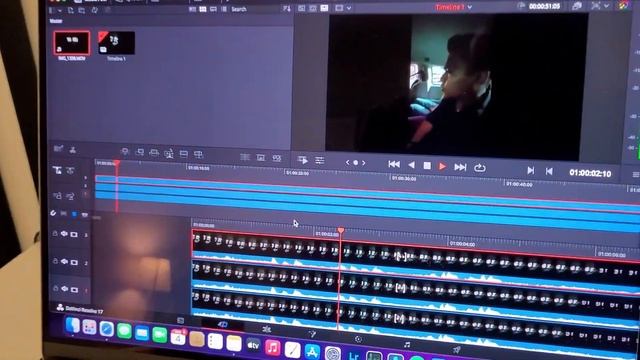Jump to the first frame button
Image resolution: width=640 pixels, height=360 pixels.
(394, 164)
